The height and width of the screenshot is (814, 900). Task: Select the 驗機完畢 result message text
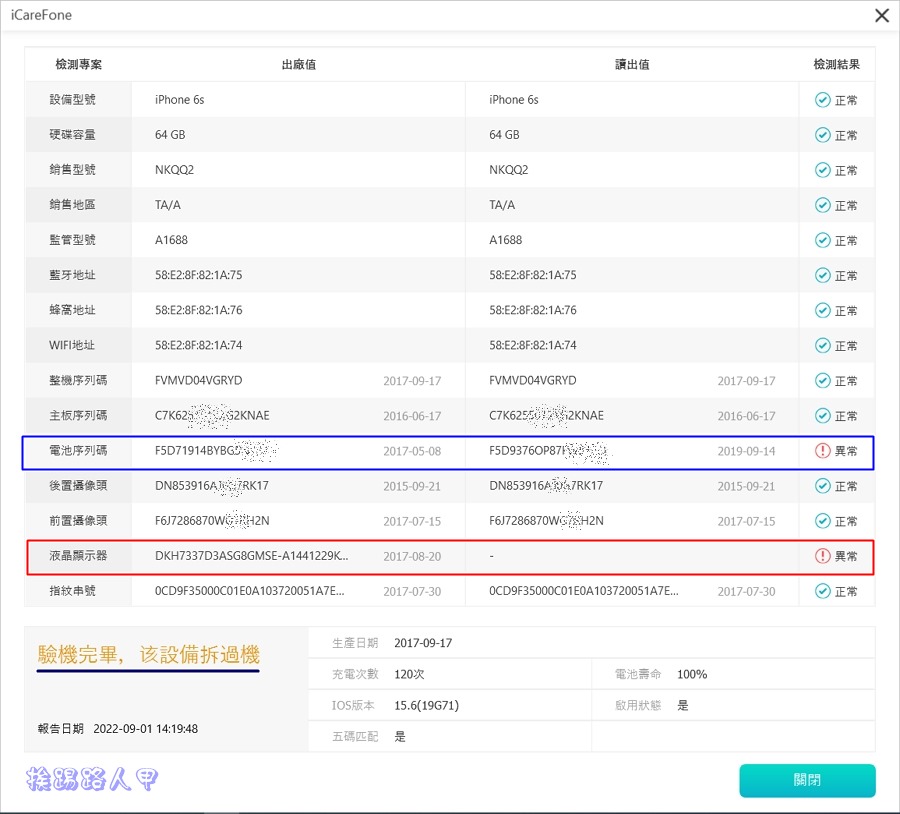[x=148, y=655]
